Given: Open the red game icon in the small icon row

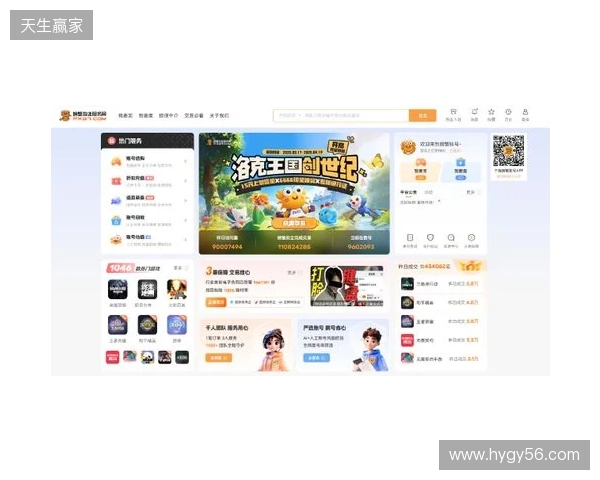Looking at the screenshot, I should coord(112,357).
